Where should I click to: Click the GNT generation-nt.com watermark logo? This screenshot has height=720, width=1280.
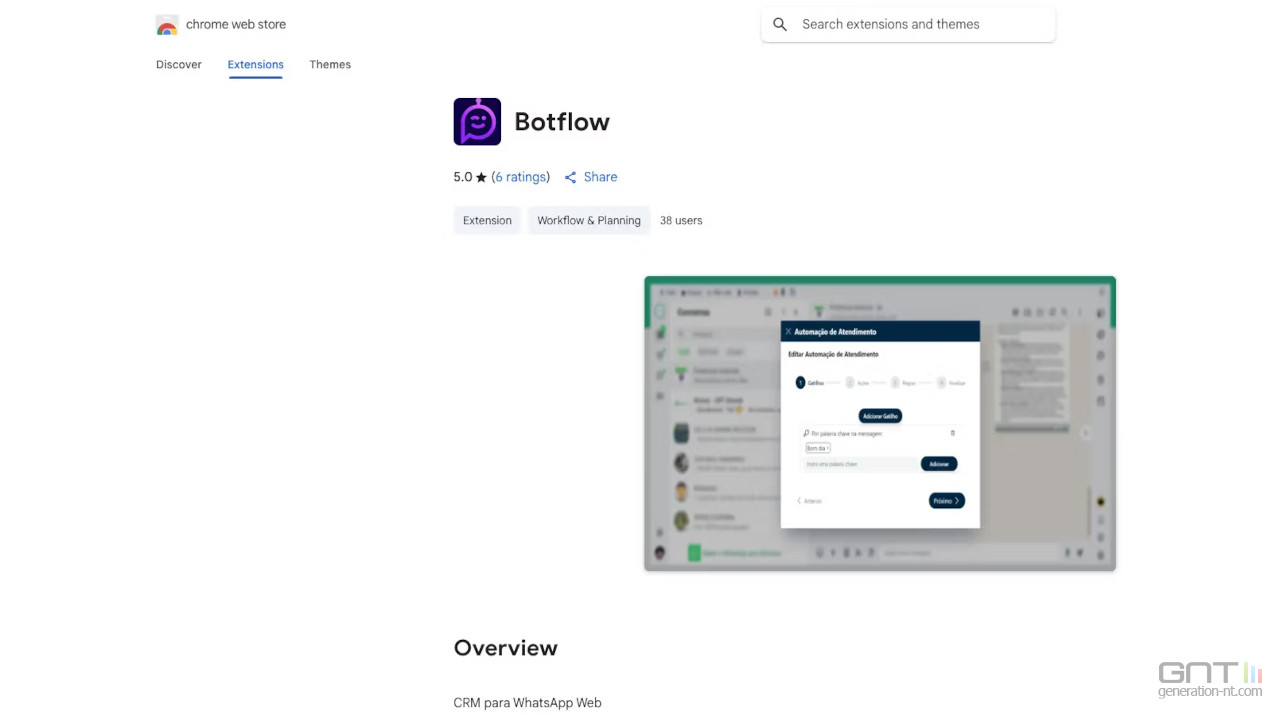pos(1209,679)
